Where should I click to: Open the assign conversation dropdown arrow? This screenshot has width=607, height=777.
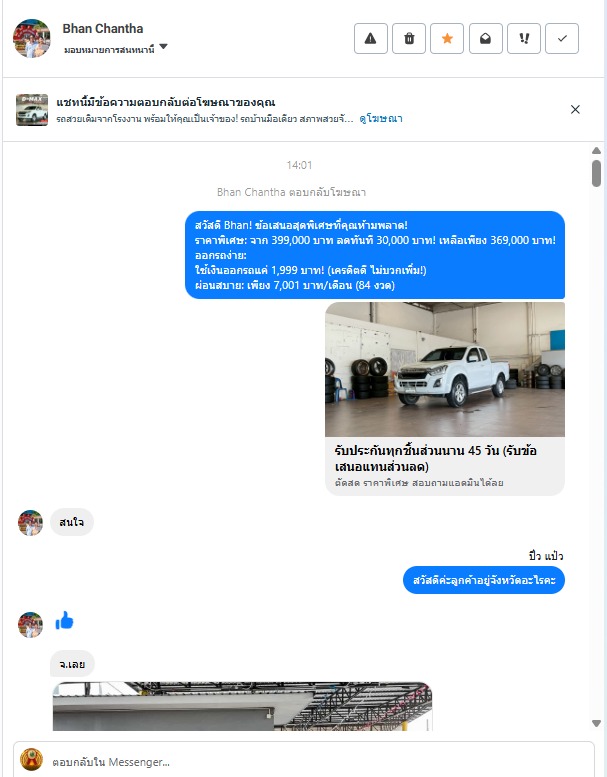164,47
